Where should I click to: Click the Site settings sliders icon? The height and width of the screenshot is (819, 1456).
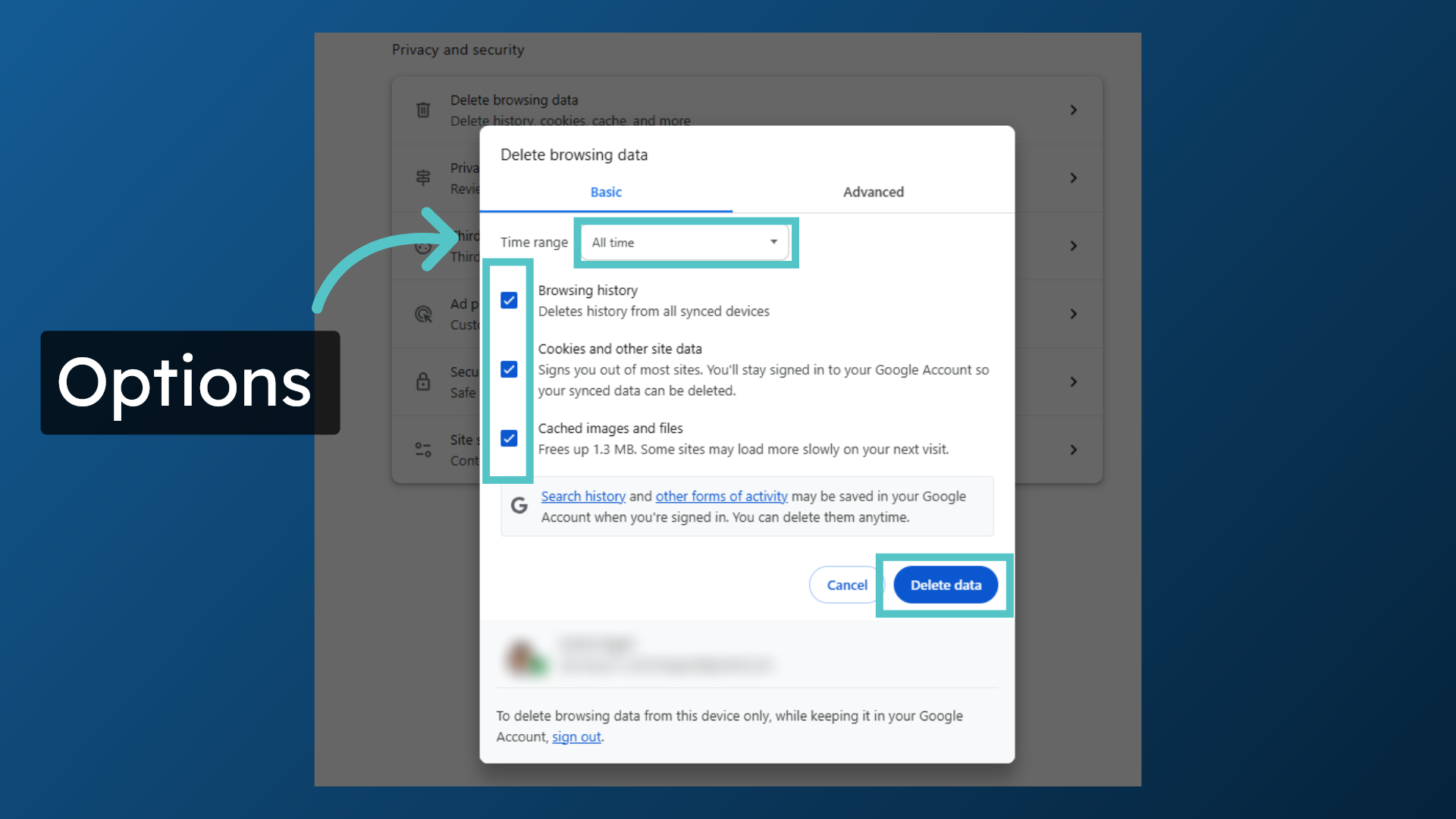tap(423, 450)
